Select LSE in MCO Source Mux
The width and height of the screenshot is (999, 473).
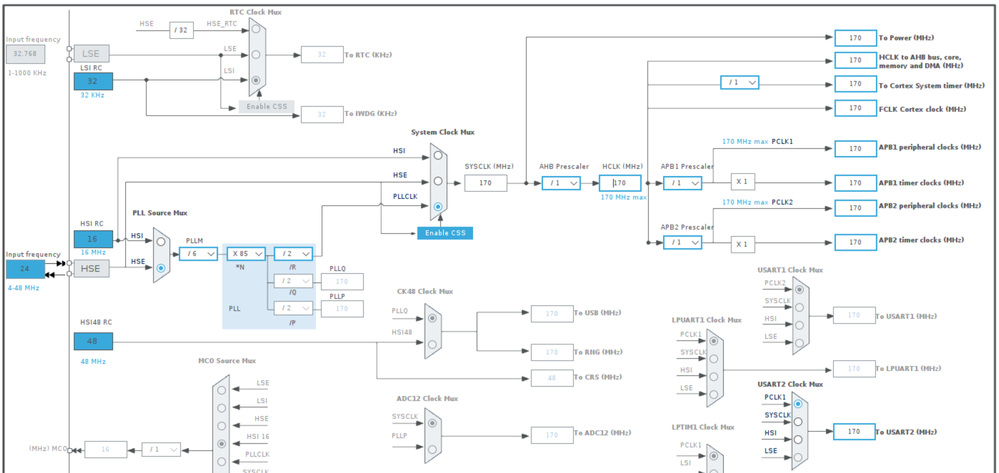coord(221,389)
